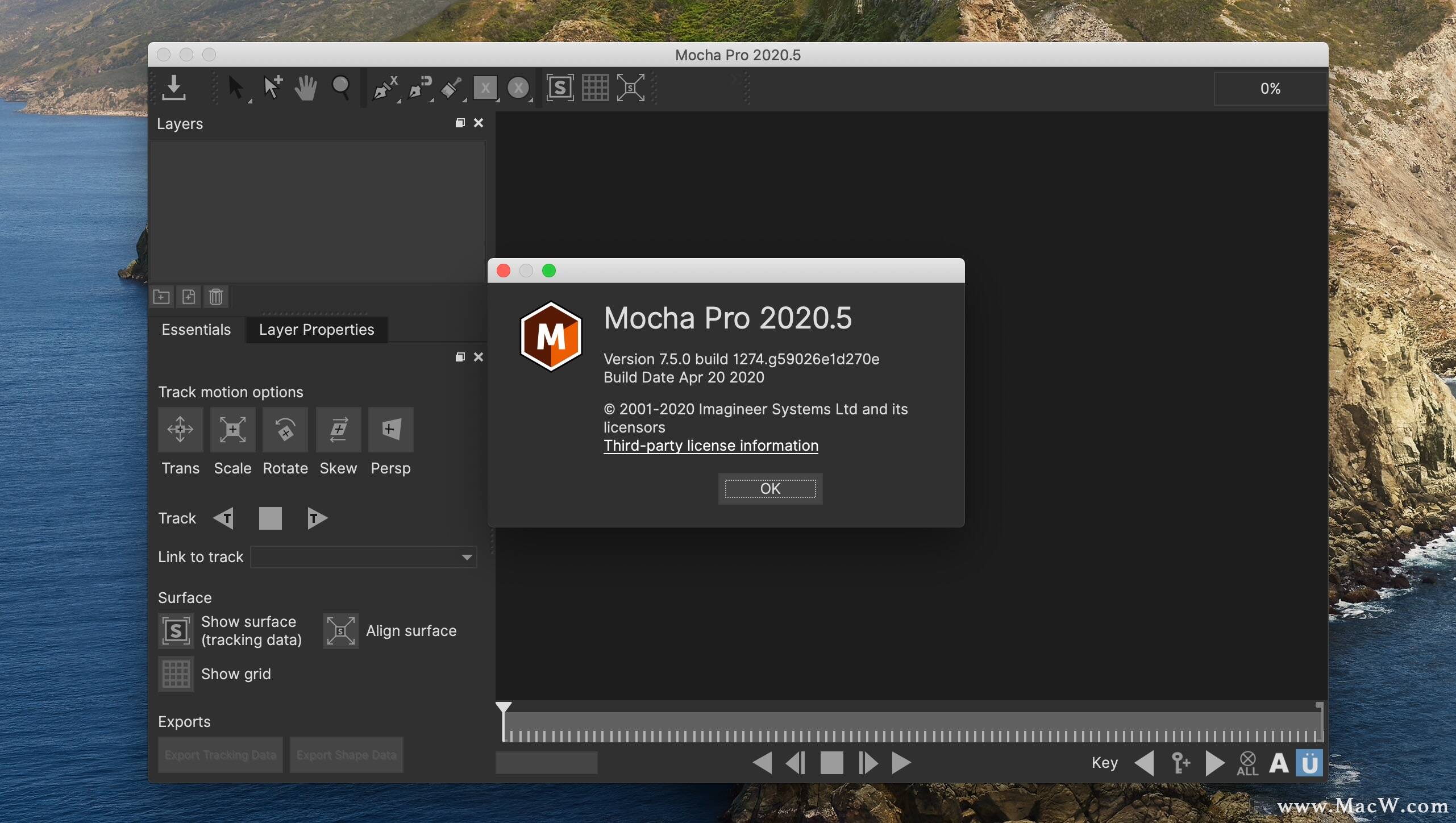Viewport: 1456px width, 823px height.
Task: Switch to the Essentials tab
Action: coord(196,330)
